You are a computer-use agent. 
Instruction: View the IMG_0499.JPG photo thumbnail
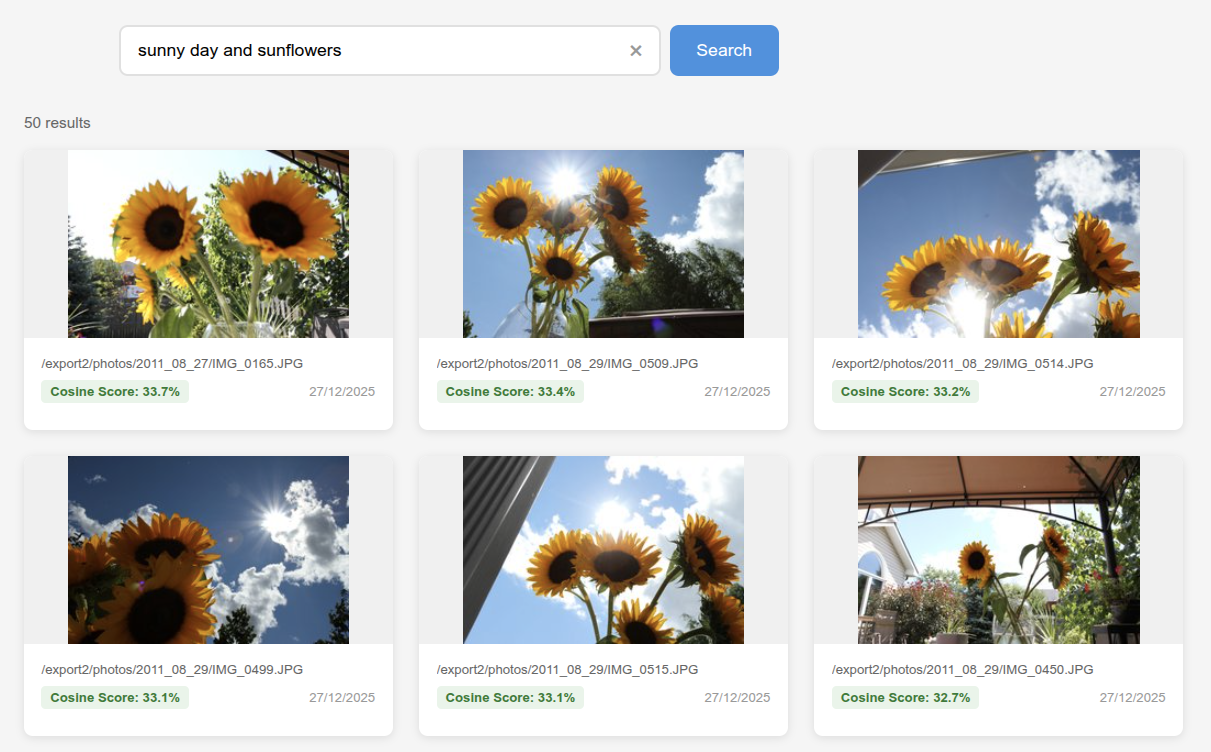[208, 549]
